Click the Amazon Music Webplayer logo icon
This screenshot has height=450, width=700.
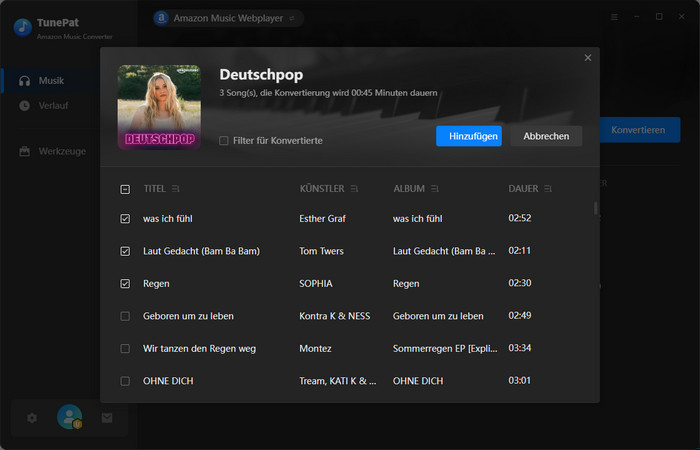coord(161,18)
